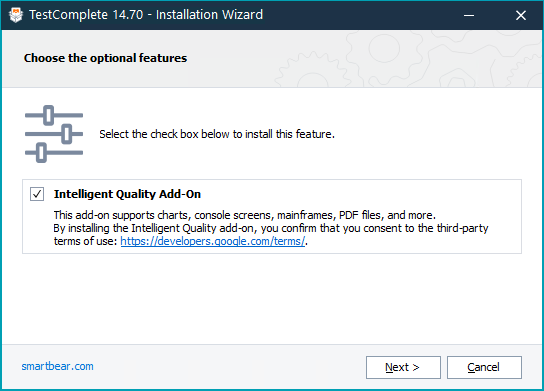Open the developers.google.com terms link
The width and height of the screenshot is (544, 391).
pos(213,241)
